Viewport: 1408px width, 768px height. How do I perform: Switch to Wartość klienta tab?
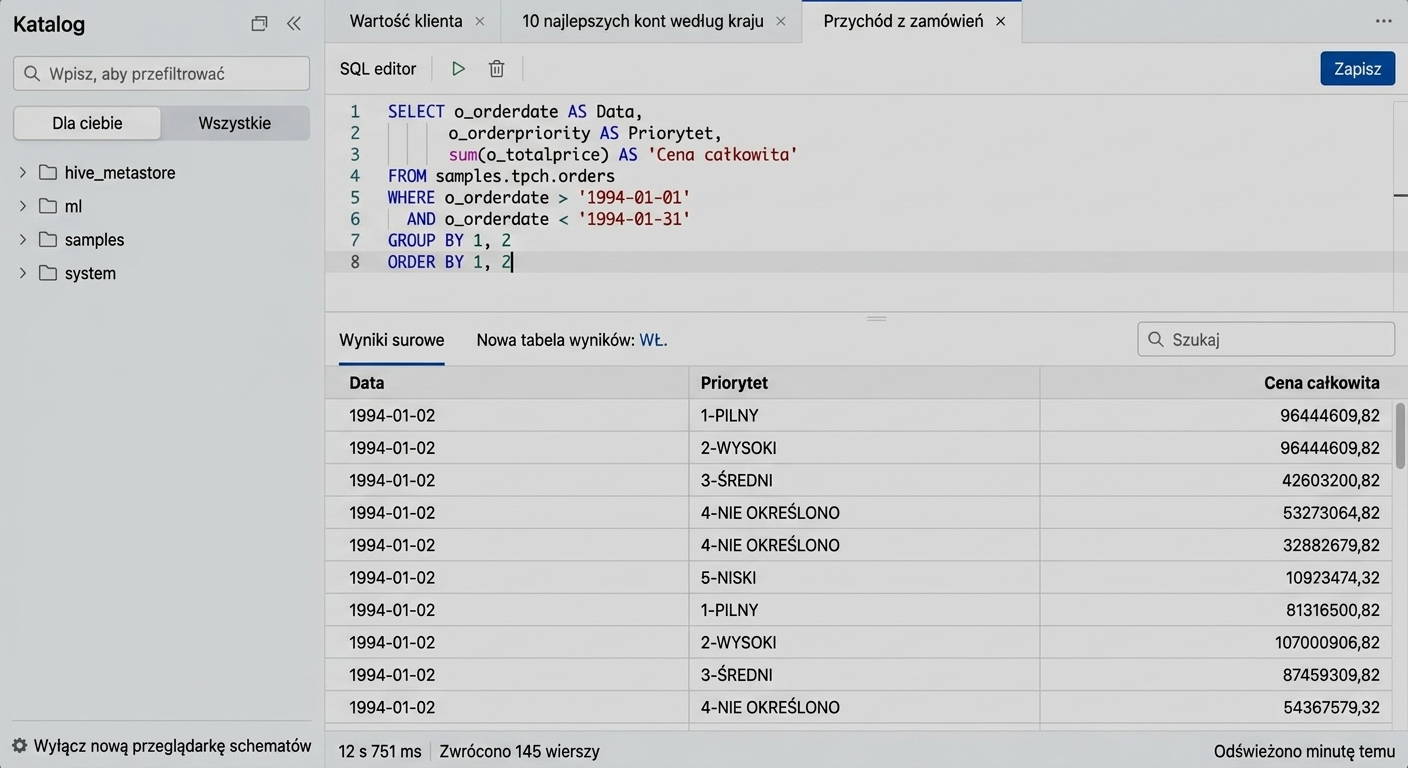pyautogui.click(x=406, y=21)
